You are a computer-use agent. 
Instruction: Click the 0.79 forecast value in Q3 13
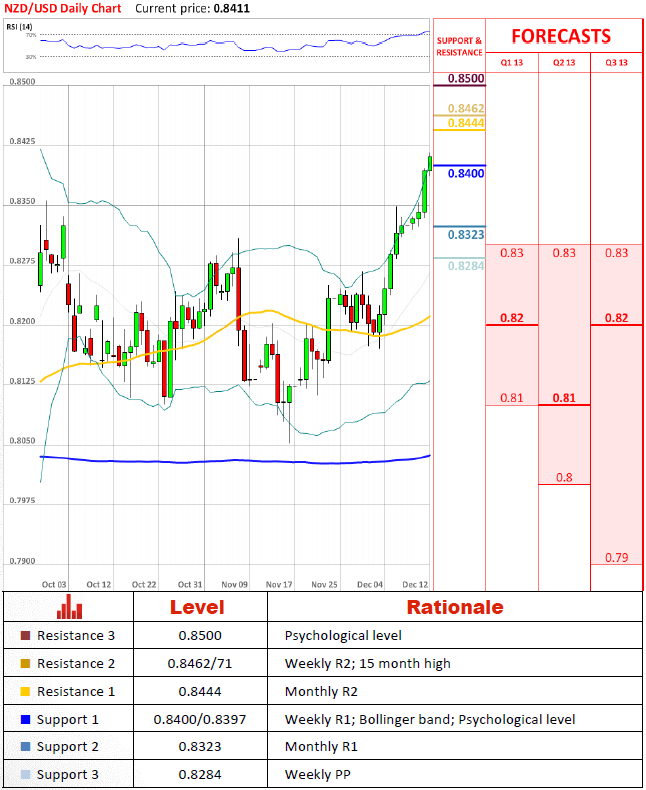tap(617, 557)
